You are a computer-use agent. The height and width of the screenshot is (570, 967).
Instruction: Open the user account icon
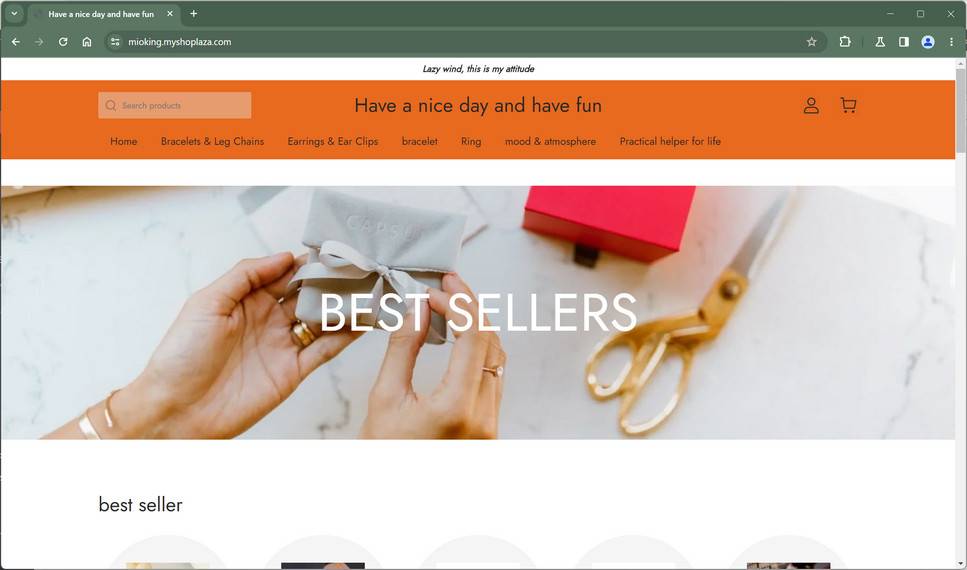tap(811, 105)
